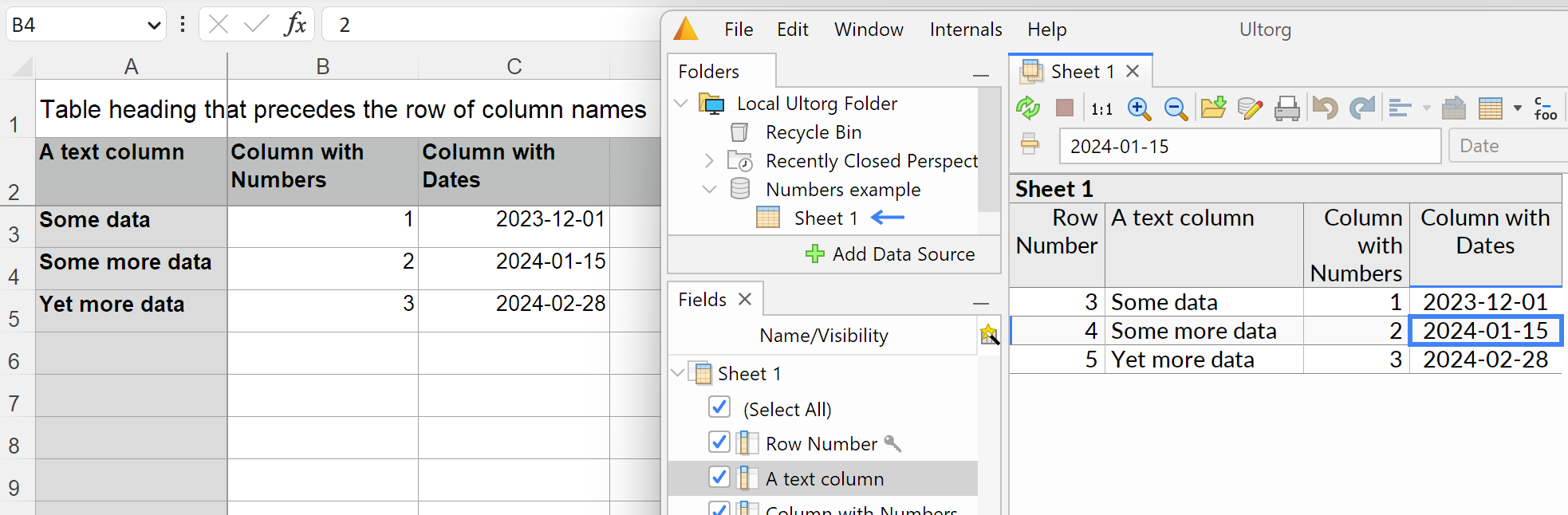Click the Recently Closed Perspectives folder icon
1568x515 pixels.
(739, 161)
